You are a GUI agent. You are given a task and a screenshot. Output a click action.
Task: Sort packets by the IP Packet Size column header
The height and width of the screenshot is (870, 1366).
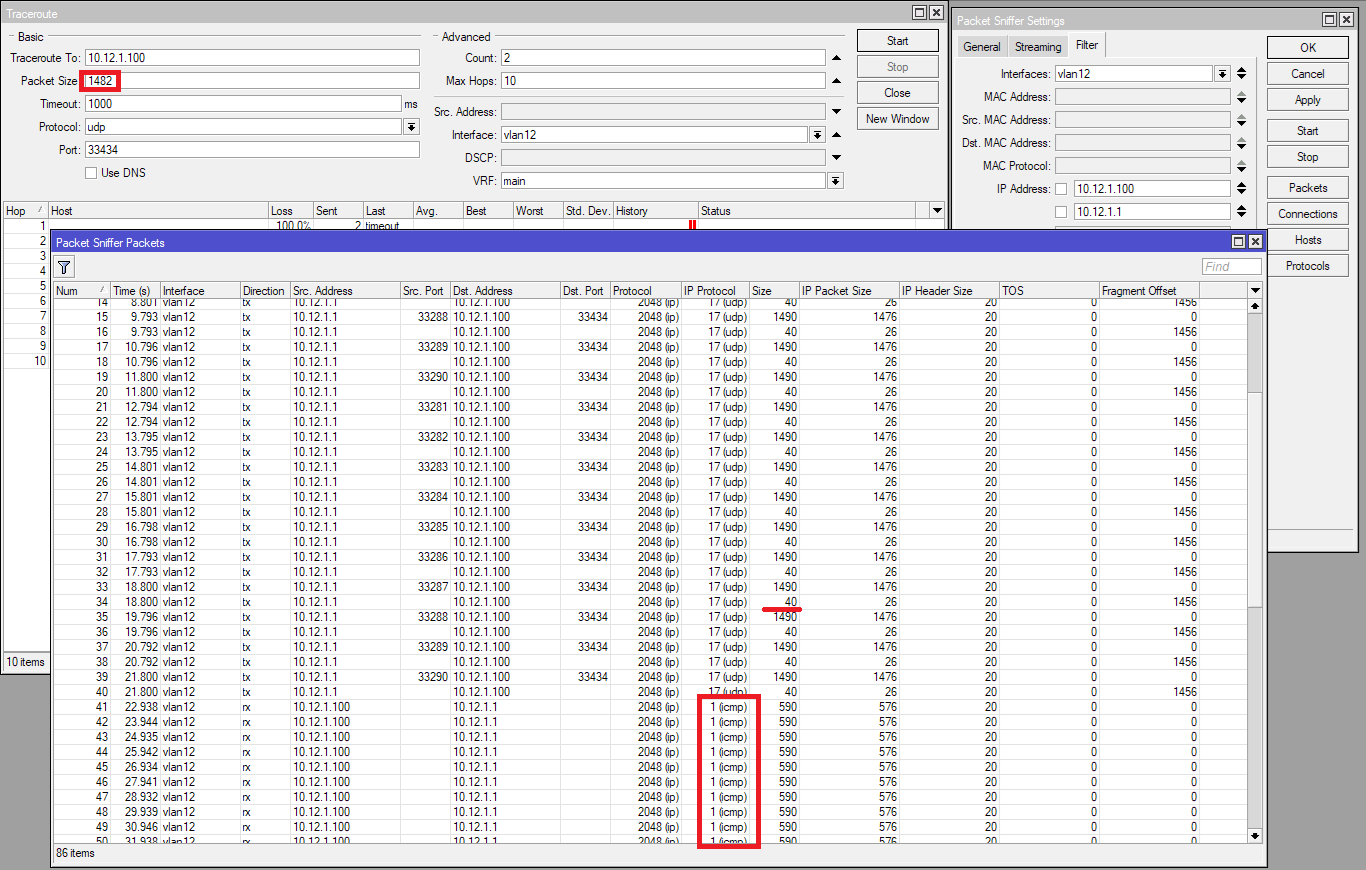(x=849, y=291)
